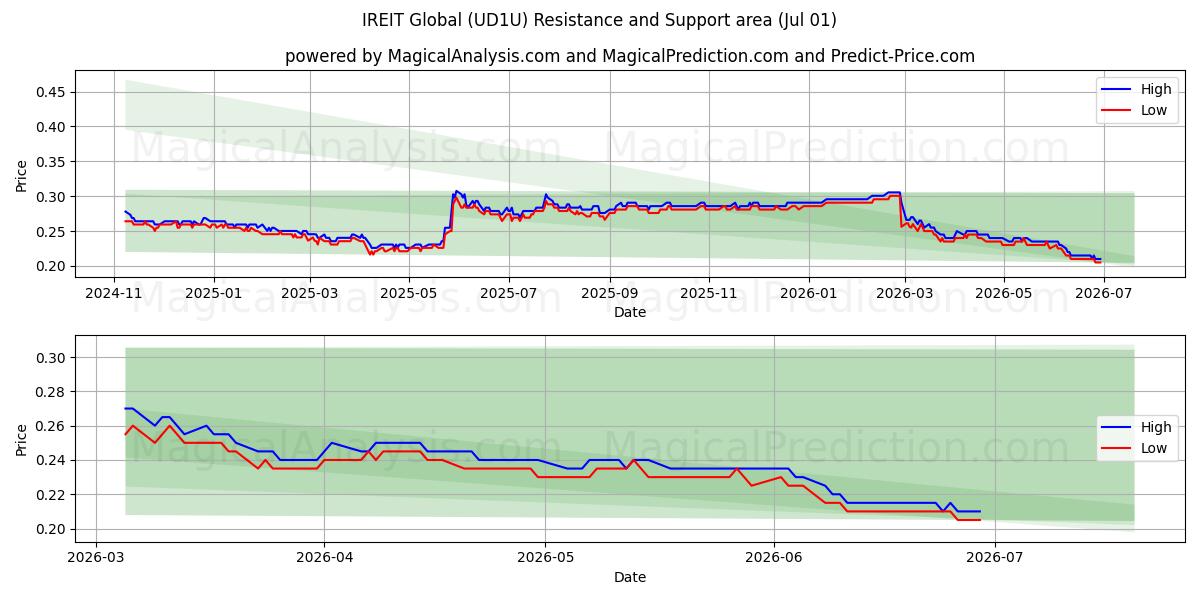Click the bottom chart's 'Price' axis label
Image resolution: width=1200 pixels, height=600 pixels.
pos(22,439)
